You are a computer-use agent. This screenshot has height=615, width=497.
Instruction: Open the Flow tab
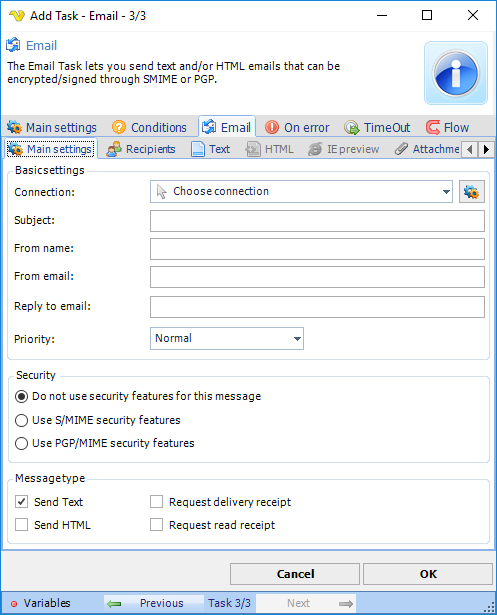pyautogui.click(x=448, y=127)
